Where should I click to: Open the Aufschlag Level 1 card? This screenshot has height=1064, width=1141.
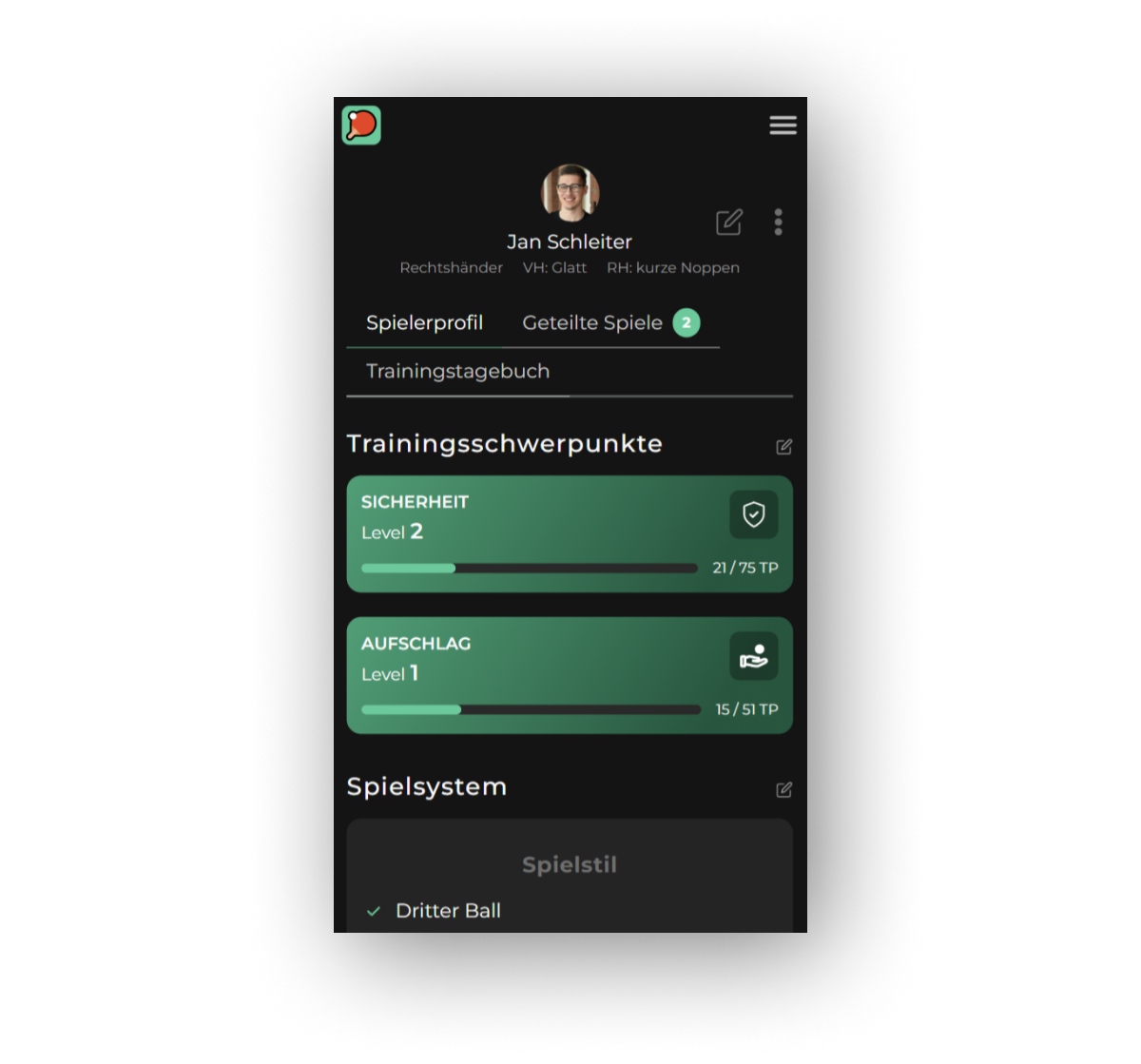point(570,676)
